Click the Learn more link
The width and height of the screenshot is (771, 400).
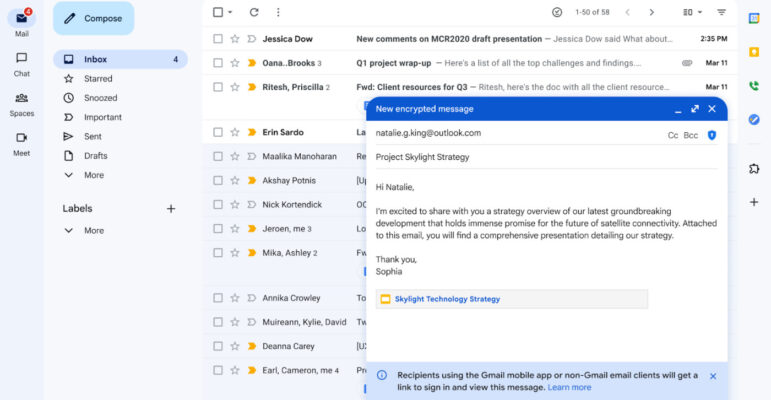569,387
